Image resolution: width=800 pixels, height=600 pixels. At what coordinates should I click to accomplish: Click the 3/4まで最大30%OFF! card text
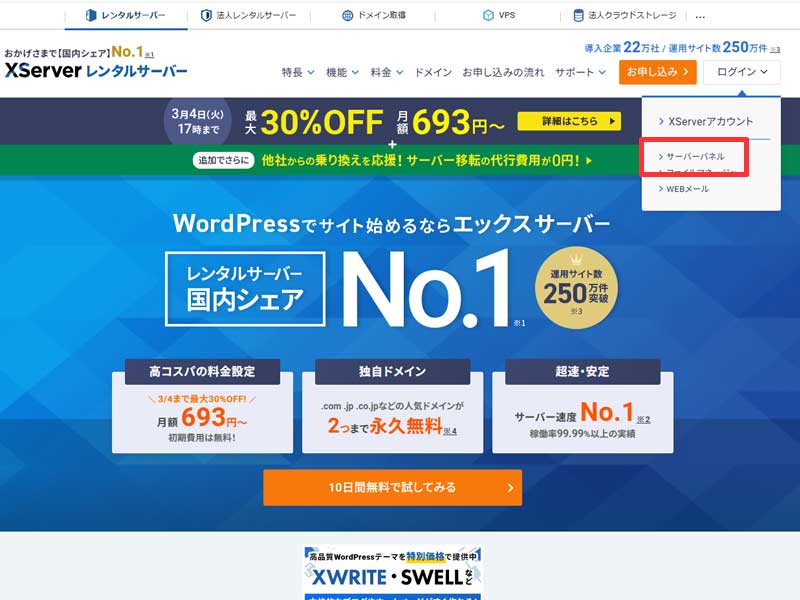tap(202, 399)
